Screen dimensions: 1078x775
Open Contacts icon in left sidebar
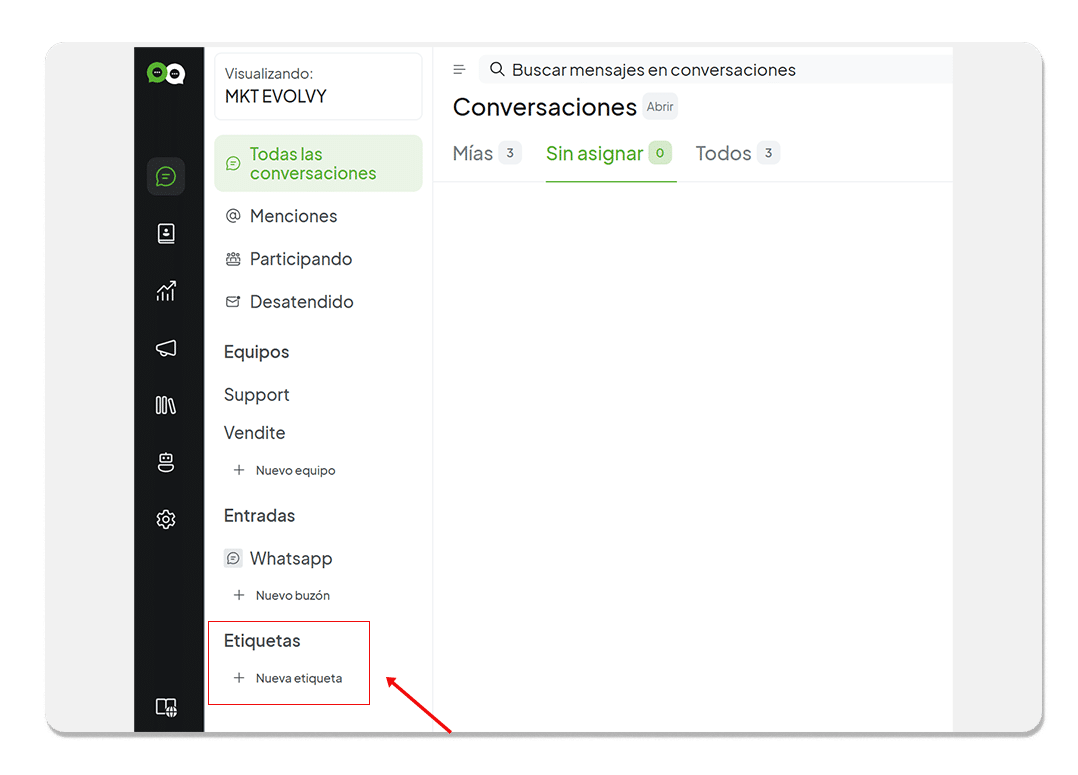[166, 234]
